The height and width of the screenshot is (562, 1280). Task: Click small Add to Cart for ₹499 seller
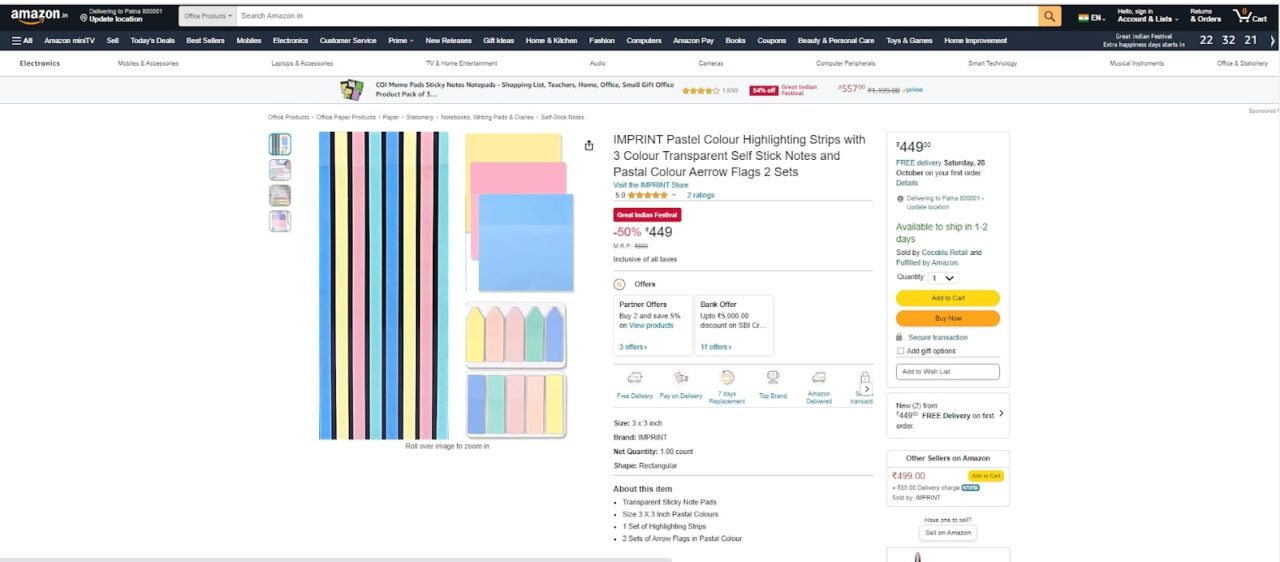click(985, 476)
